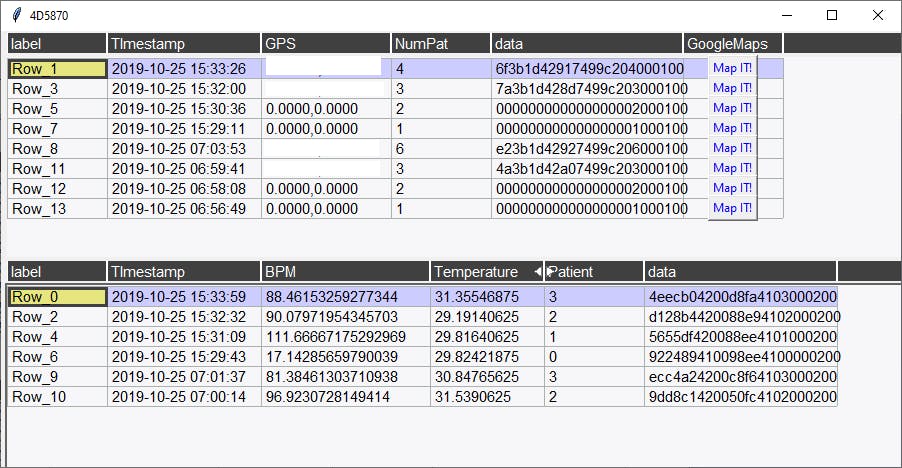Click the NumPat column header
Image resolution: width=902 pixels, height=468 pixels.
click(x=441, y=44)
